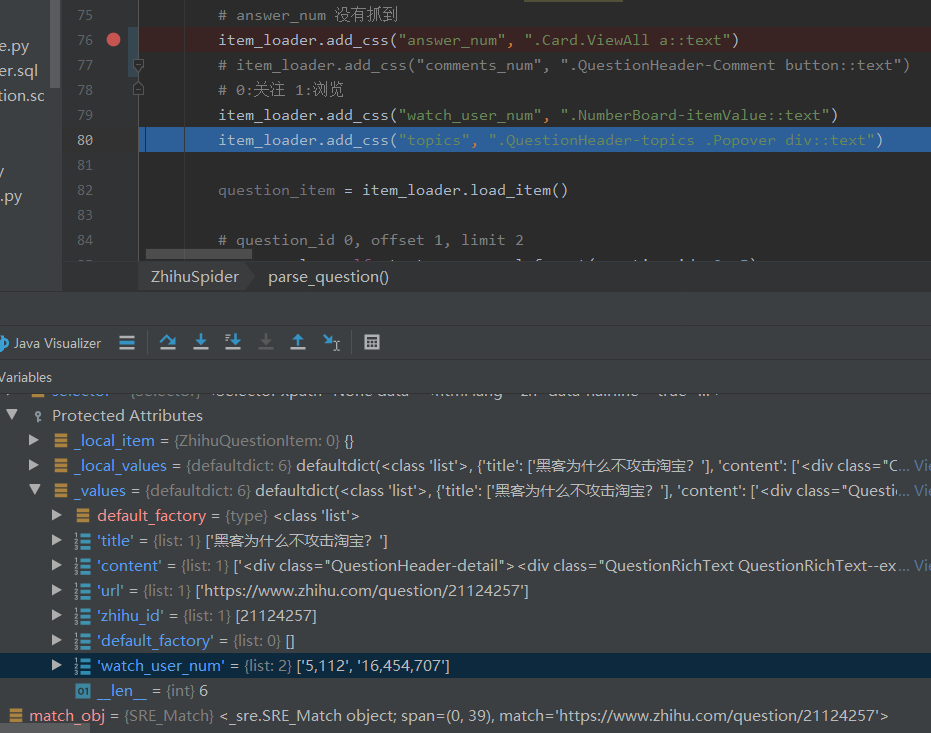Click the _local_values field icon

(x=61, y=465)
